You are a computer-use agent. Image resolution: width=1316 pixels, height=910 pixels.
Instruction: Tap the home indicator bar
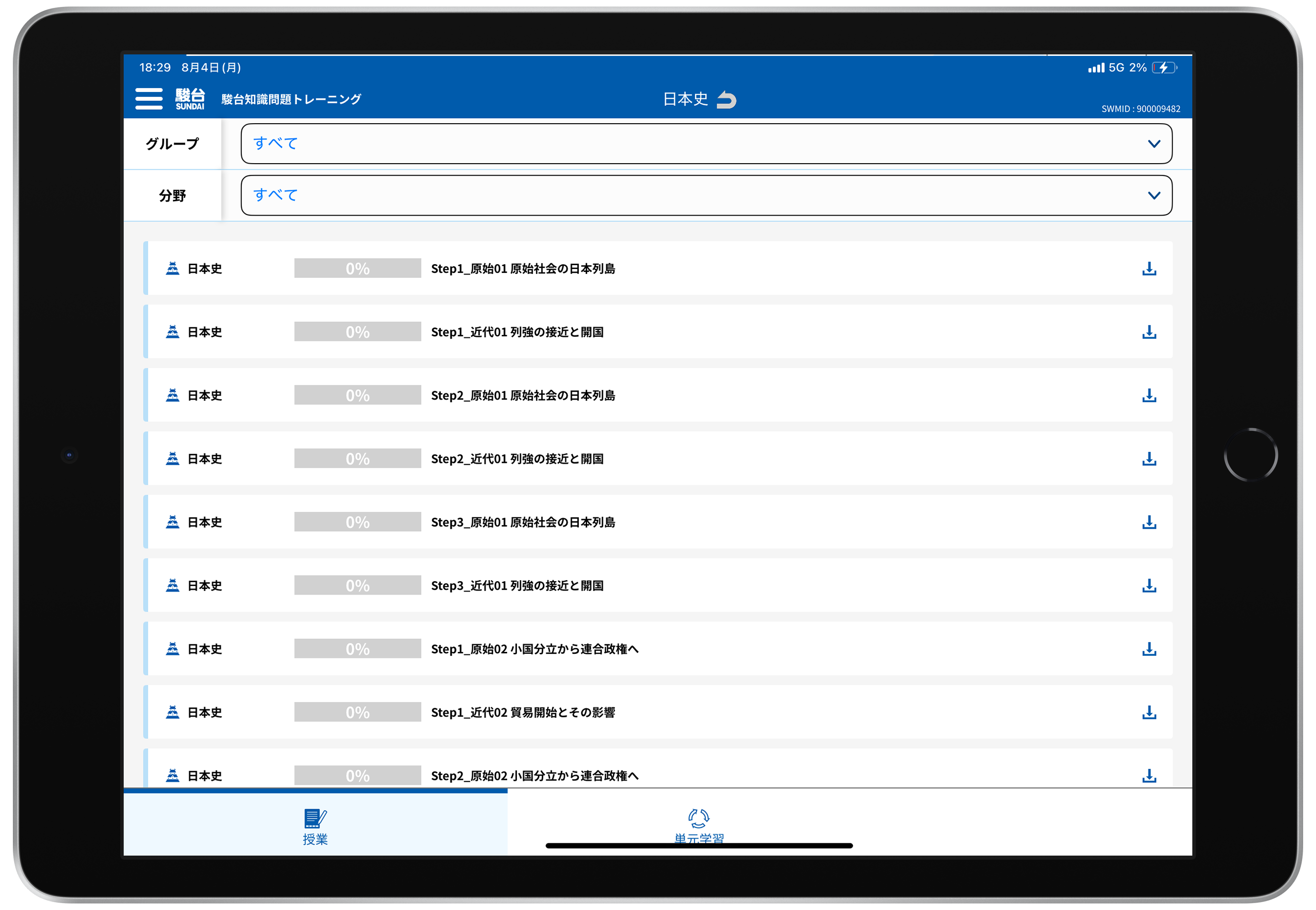click(699, 846)
